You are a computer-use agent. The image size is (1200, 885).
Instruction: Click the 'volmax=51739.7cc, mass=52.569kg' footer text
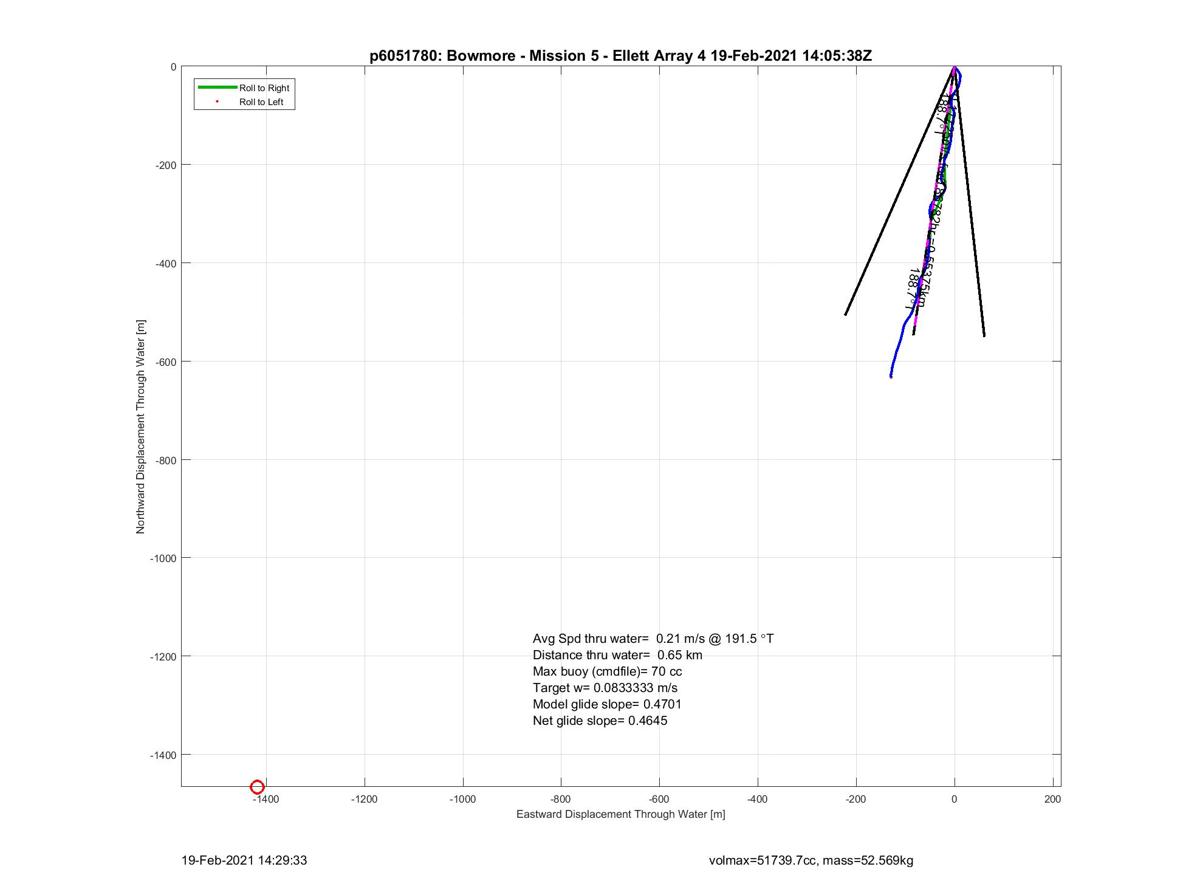tap(811, 859)
